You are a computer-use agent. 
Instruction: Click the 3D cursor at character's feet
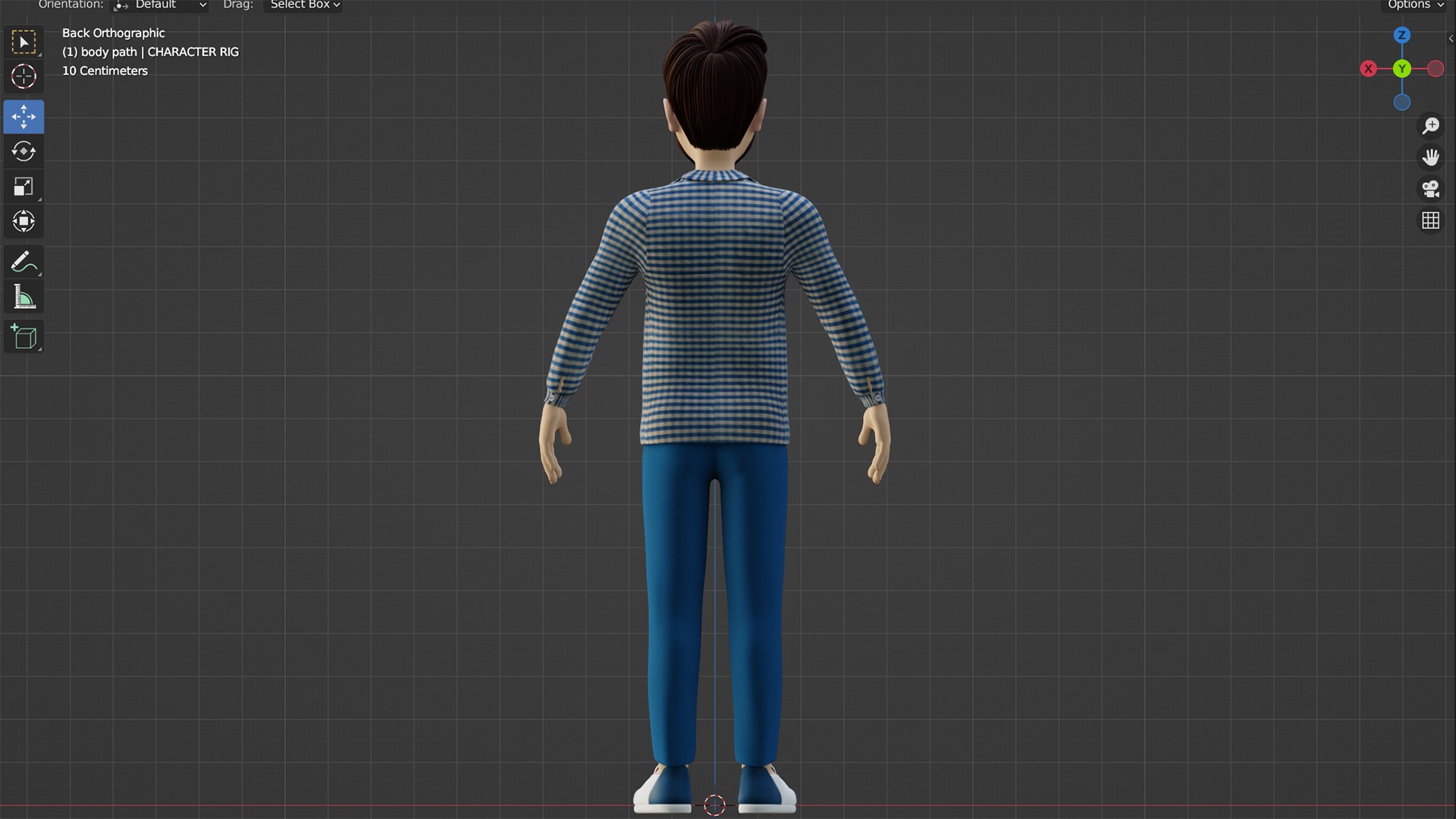[x=714, y=805]
